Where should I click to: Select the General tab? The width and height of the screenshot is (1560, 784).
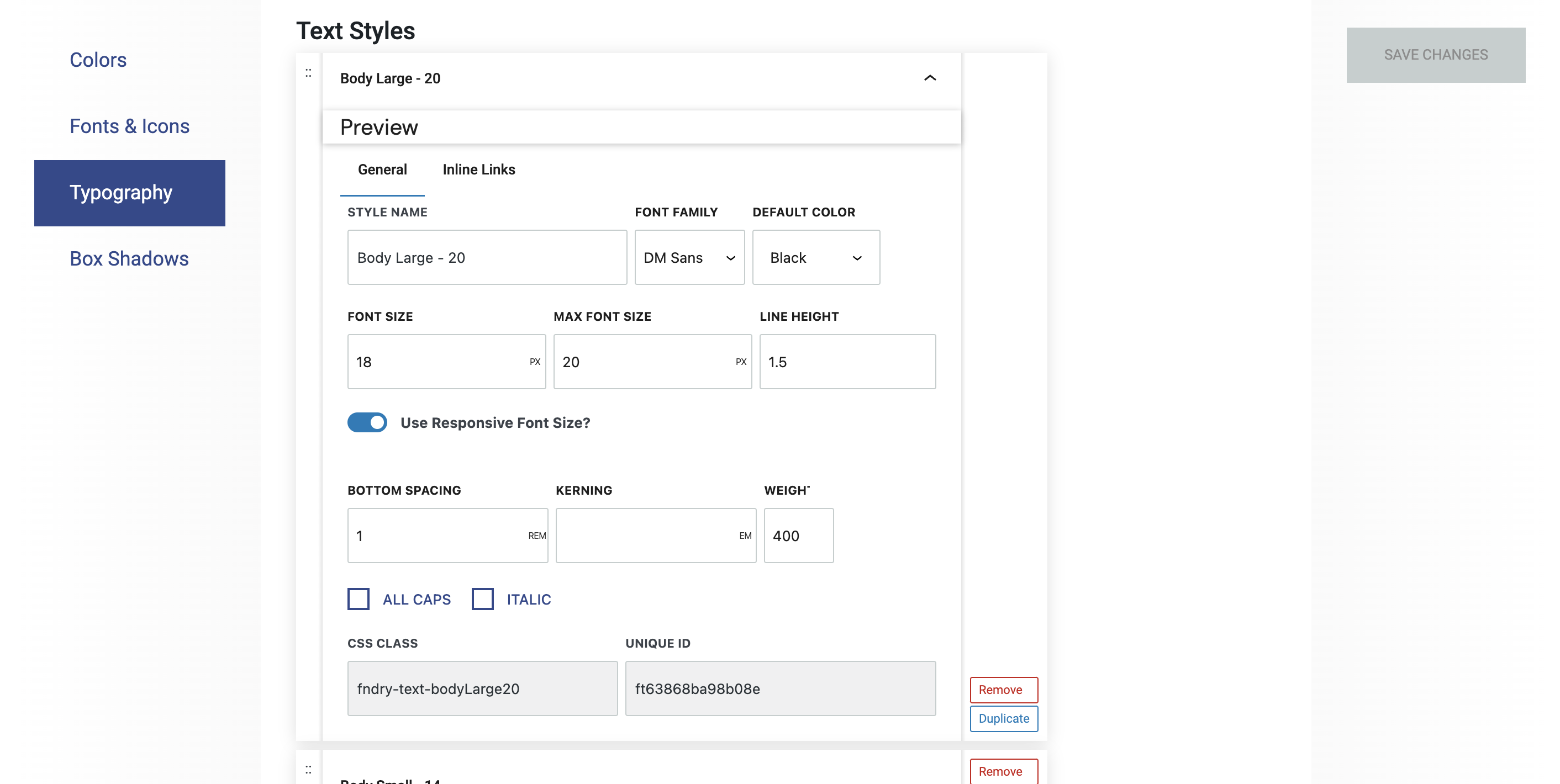[x=382, y=169]
